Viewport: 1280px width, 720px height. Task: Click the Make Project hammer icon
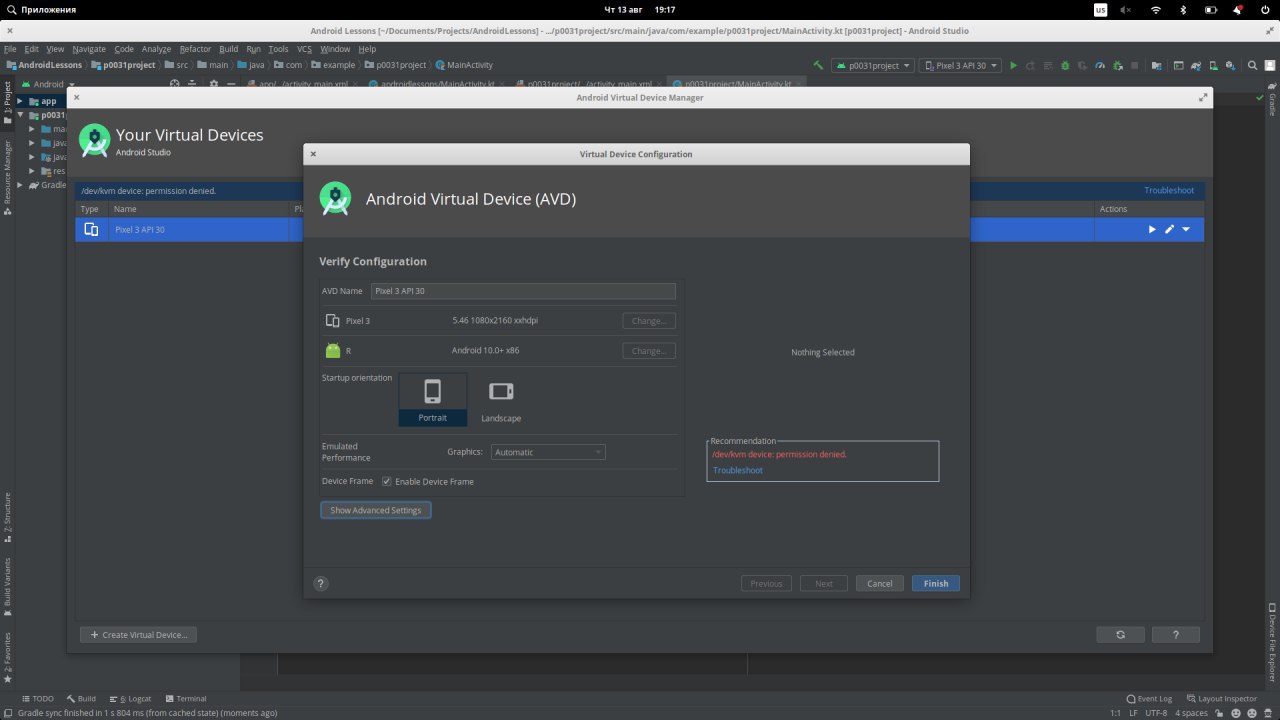pyautogui.click(x=818, y=65)
